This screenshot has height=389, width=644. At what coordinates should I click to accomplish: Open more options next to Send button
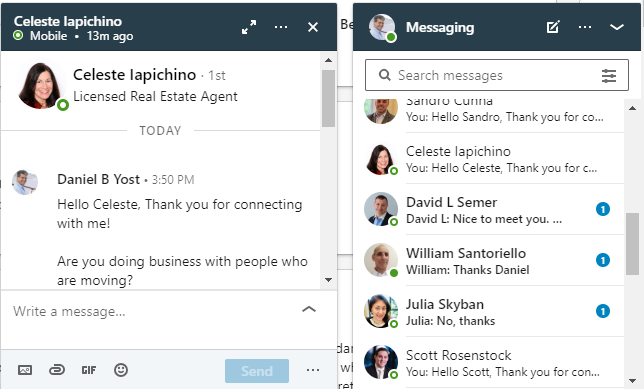click(x=313, y=370)
